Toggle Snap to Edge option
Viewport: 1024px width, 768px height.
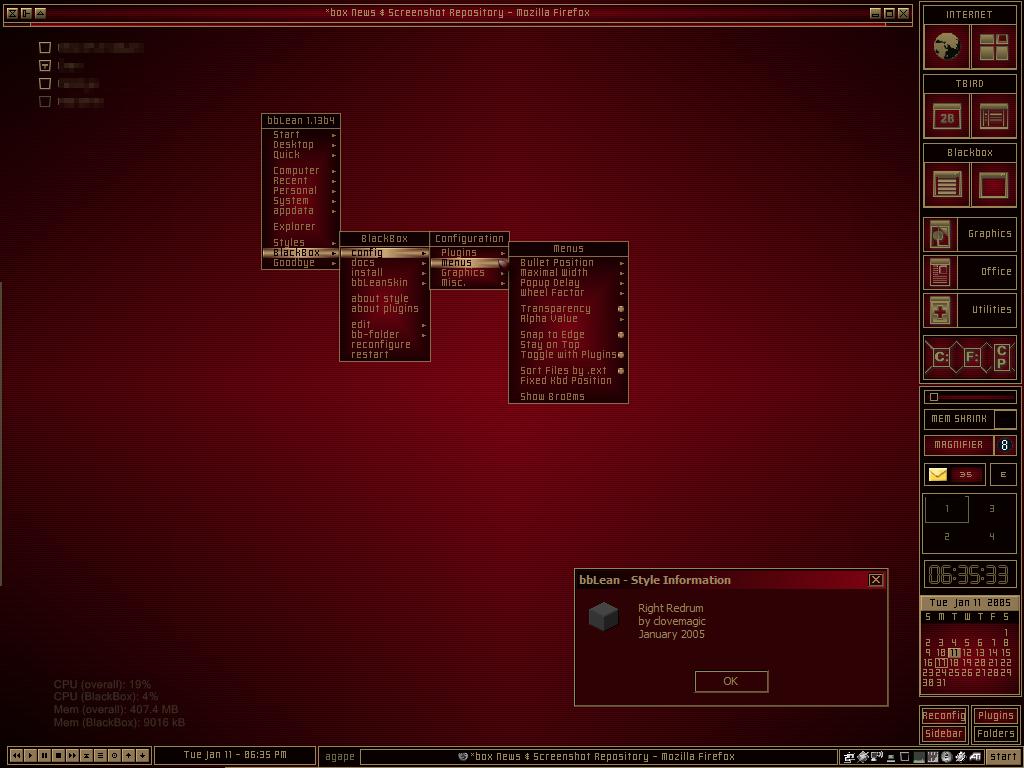pos(568,334)
